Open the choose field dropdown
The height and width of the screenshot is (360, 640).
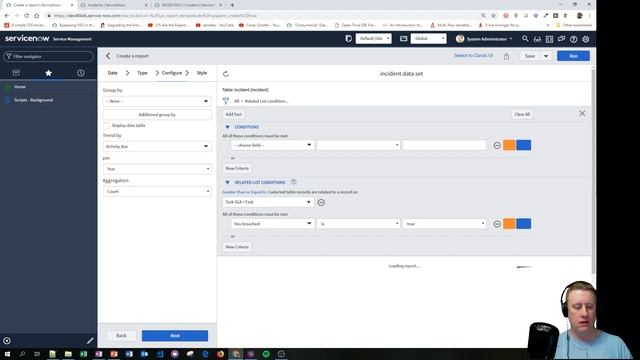click(272, 145)
